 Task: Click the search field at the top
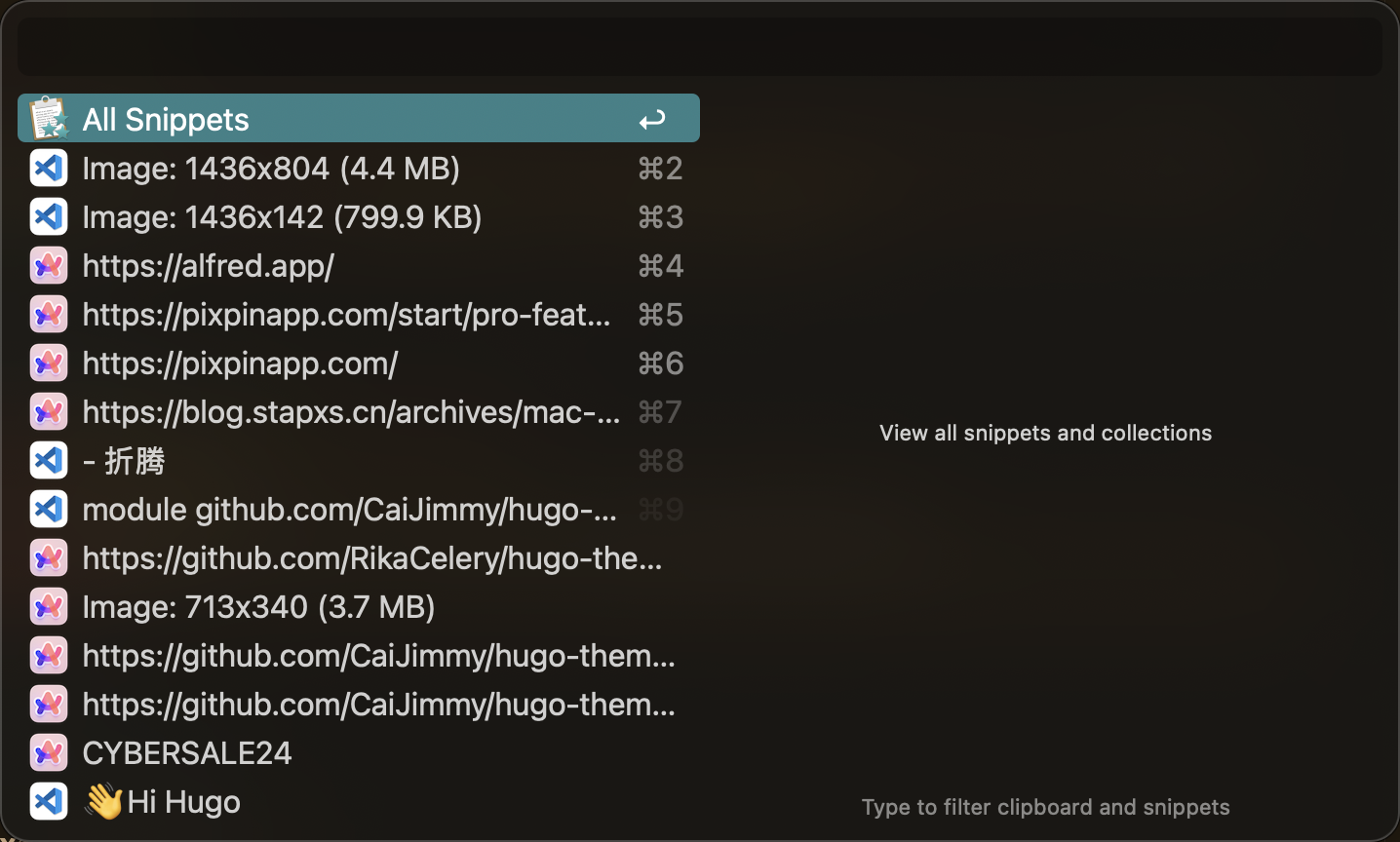pyautogui.click(x=699, y=47)
